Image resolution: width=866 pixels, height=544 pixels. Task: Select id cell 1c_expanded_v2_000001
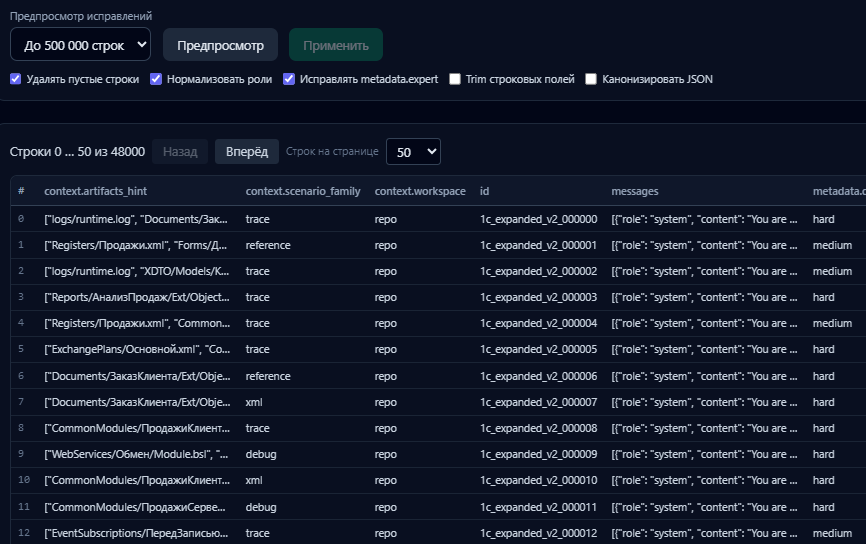tap(538, 245)
